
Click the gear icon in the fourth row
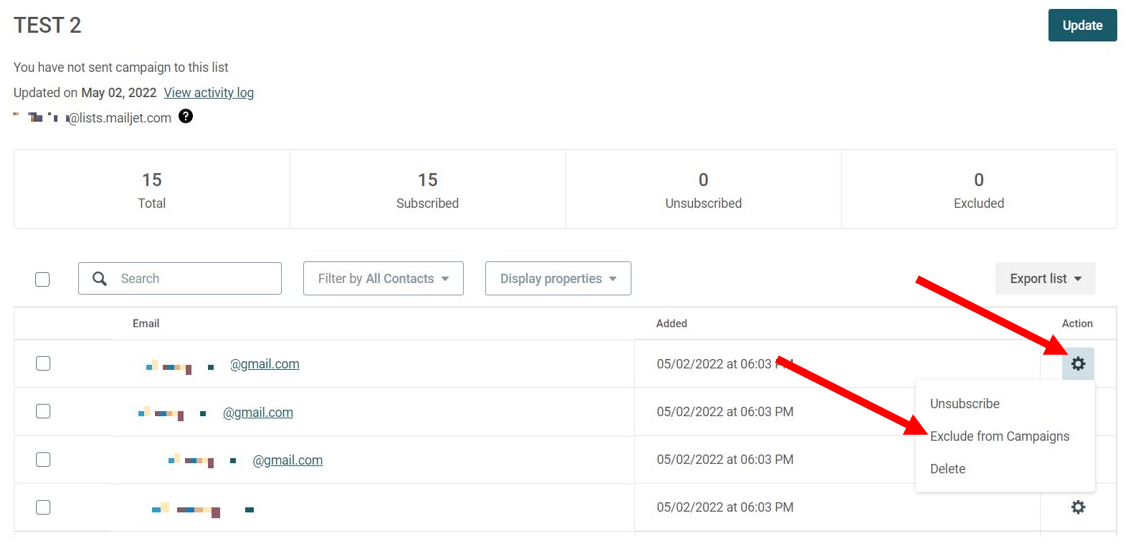coord(1078,507)
